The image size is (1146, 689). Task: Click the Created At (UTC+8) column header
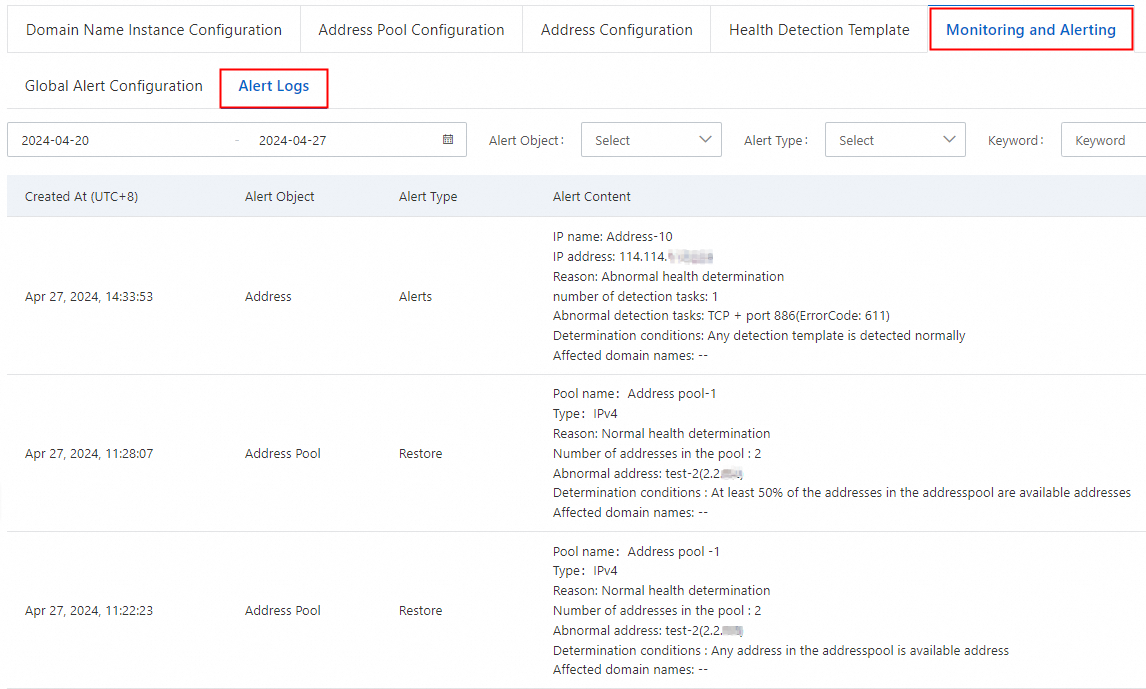click(81, 197)
